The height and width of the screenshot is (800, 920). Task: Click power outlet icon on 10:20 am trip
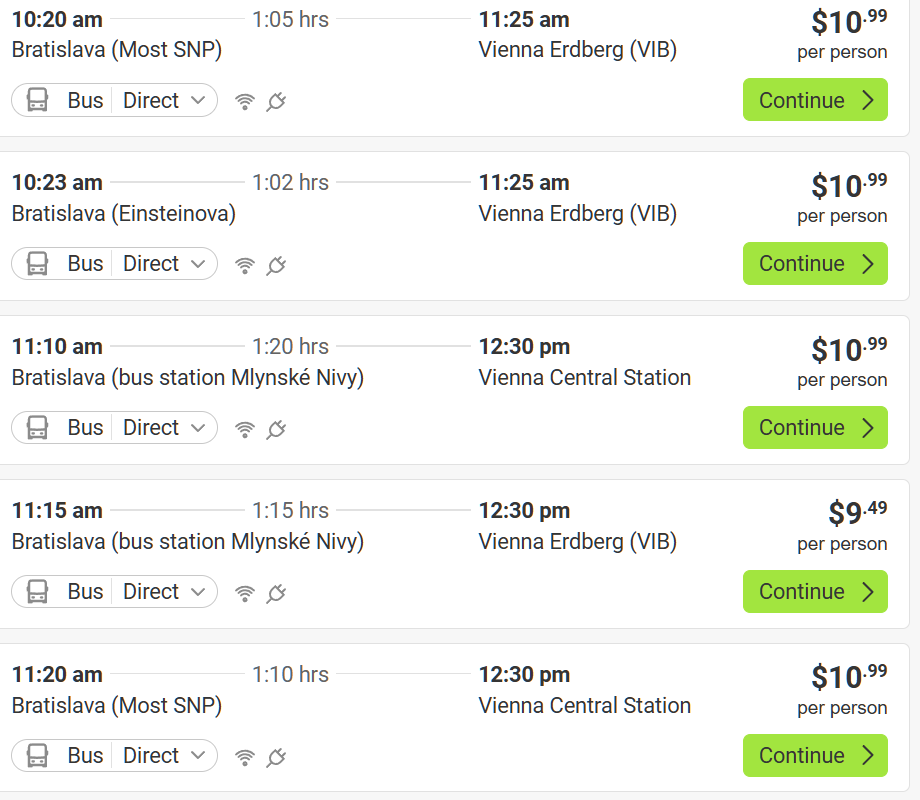tap(277, 101)
